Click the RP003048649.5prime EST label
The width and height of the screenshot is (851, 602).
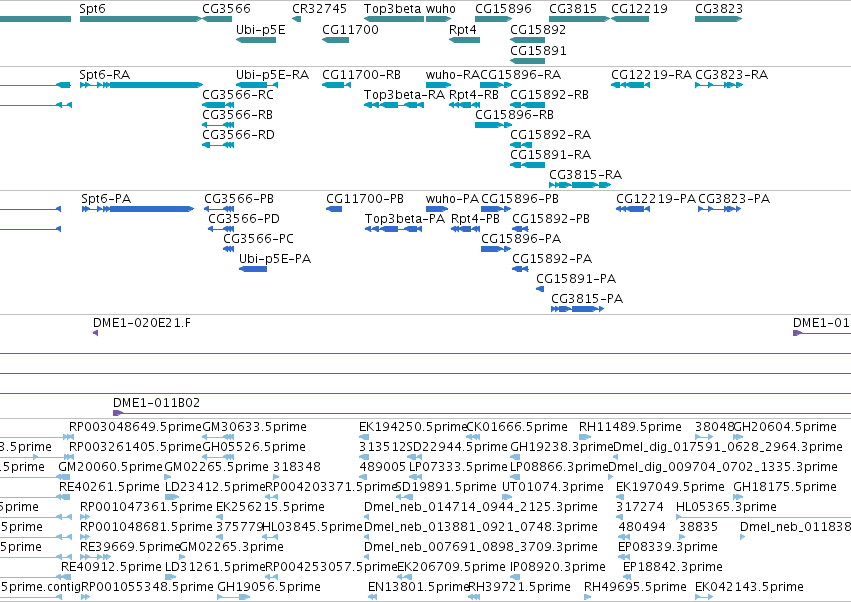(135, 427)
